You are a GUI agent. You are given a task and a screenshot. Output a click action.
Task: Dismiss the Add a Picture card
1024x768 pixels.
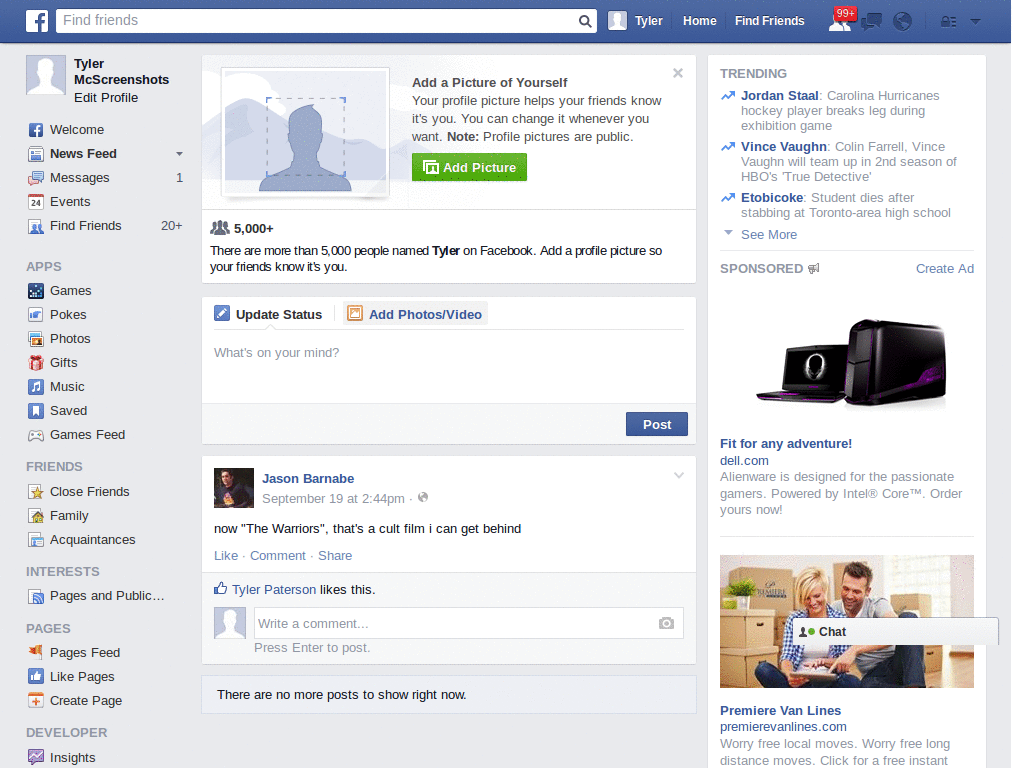click(x=678, y=73)
